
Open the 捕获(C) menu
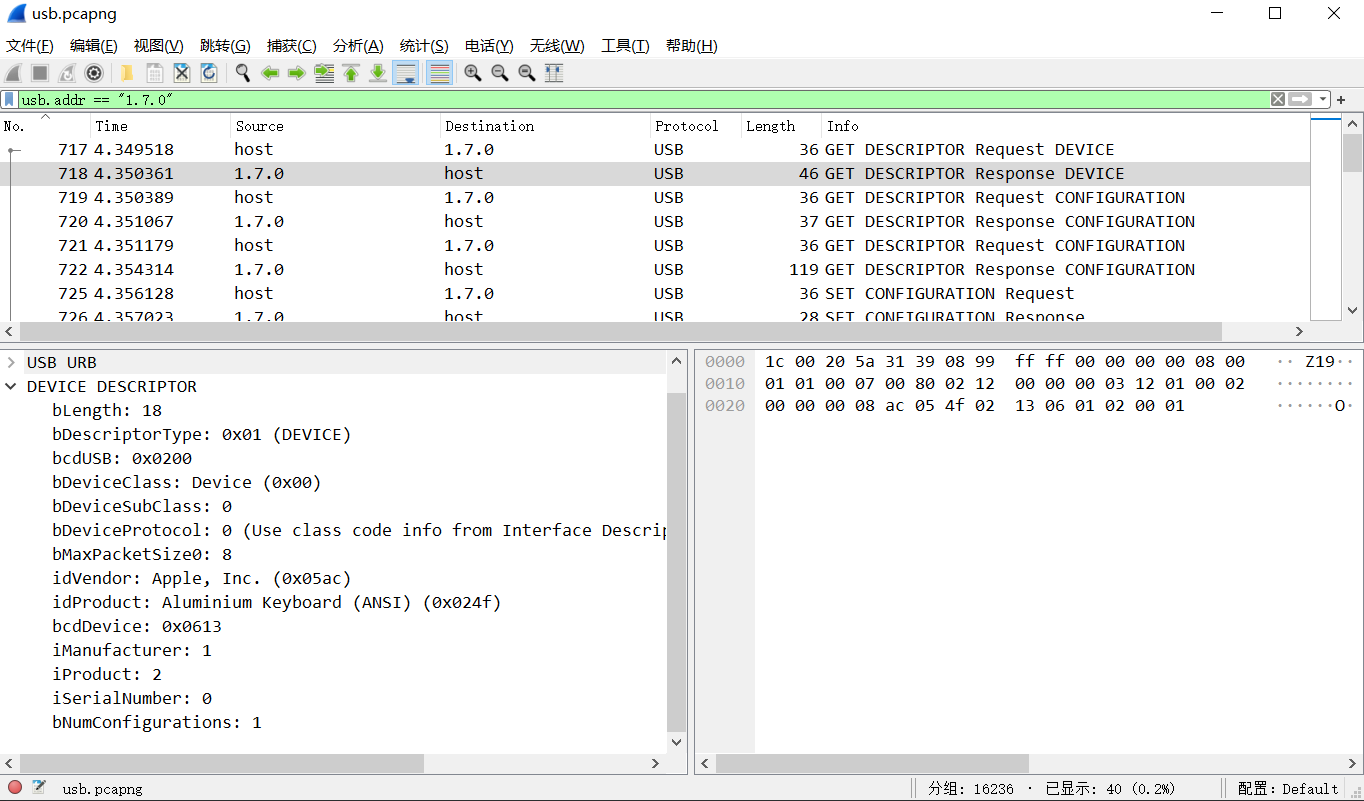(x=292, y=46)
